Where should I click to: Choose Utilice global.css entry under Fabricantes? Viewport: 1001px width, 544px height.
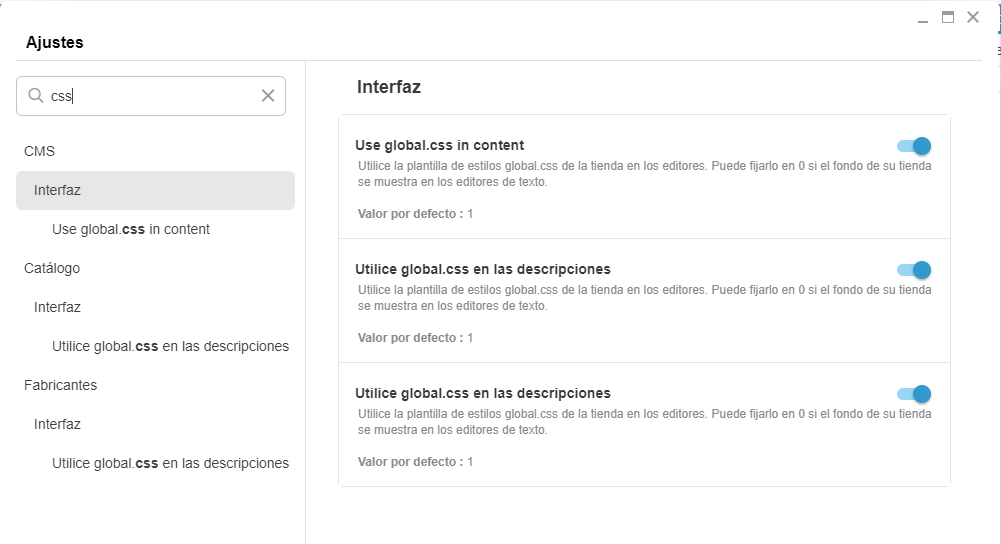(170, 463)
